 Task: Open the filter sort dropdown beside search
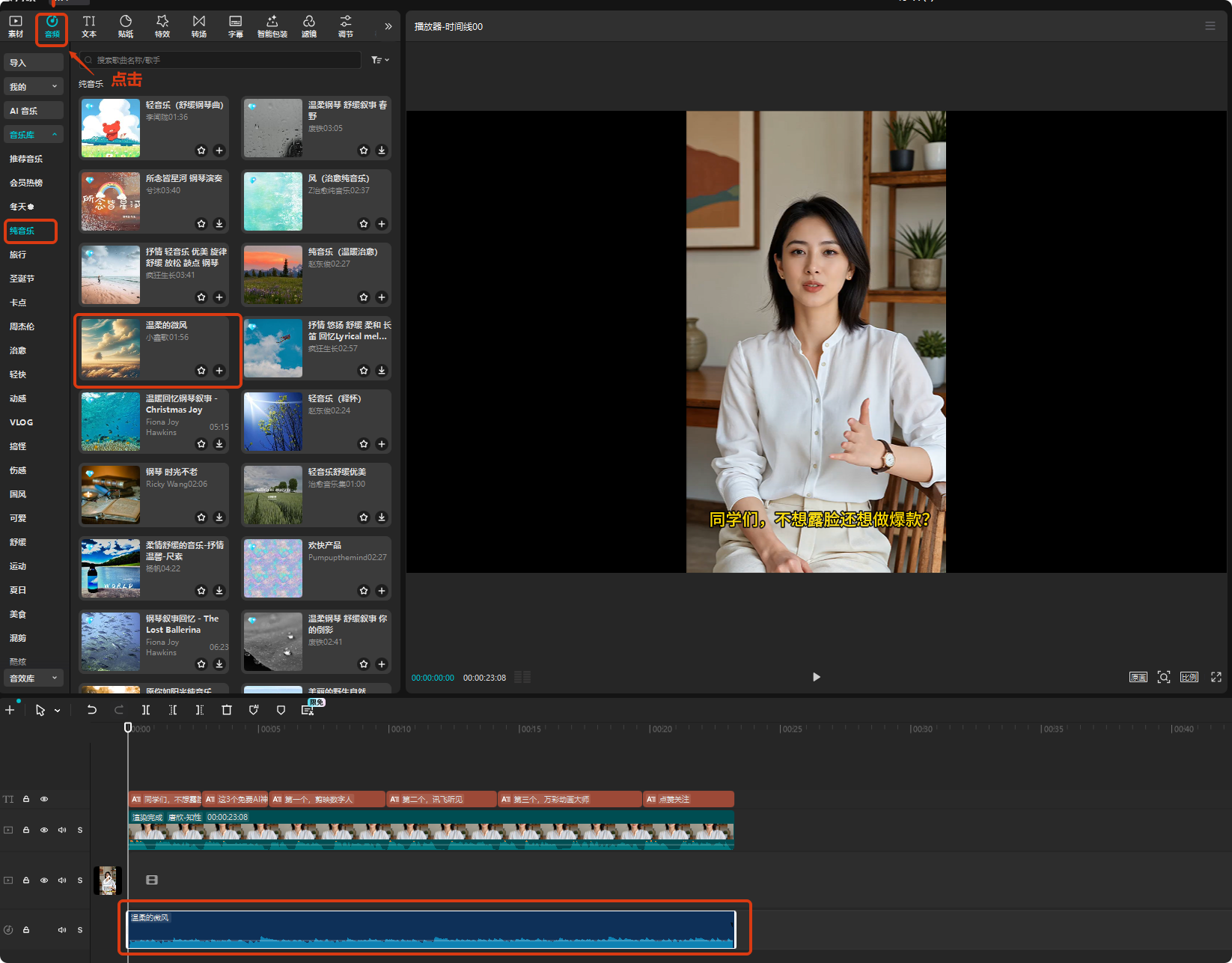pyautogui.click(x=379, y=60)
